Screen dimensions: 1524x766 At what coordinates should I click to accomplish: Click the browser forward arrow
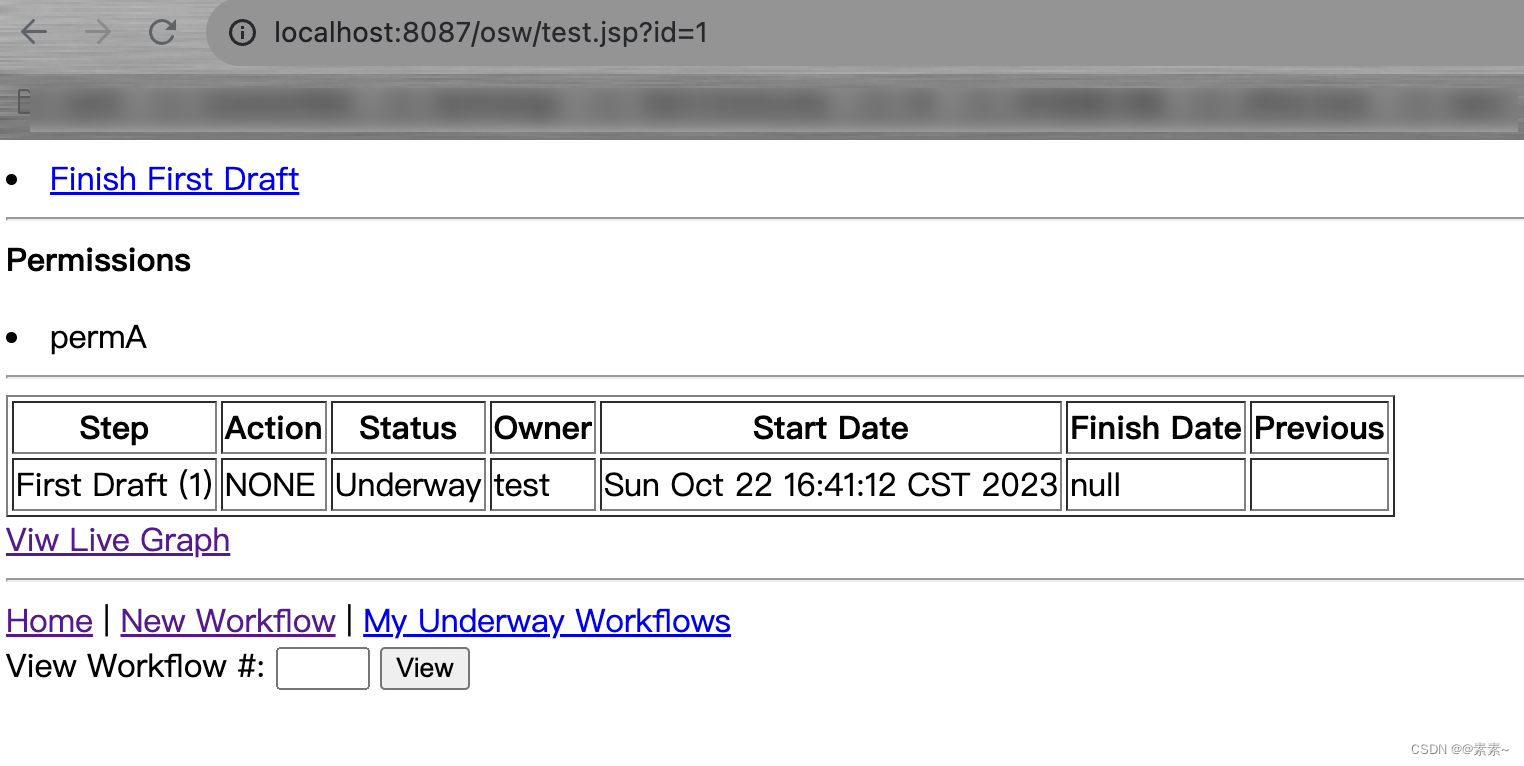[97, 32]
